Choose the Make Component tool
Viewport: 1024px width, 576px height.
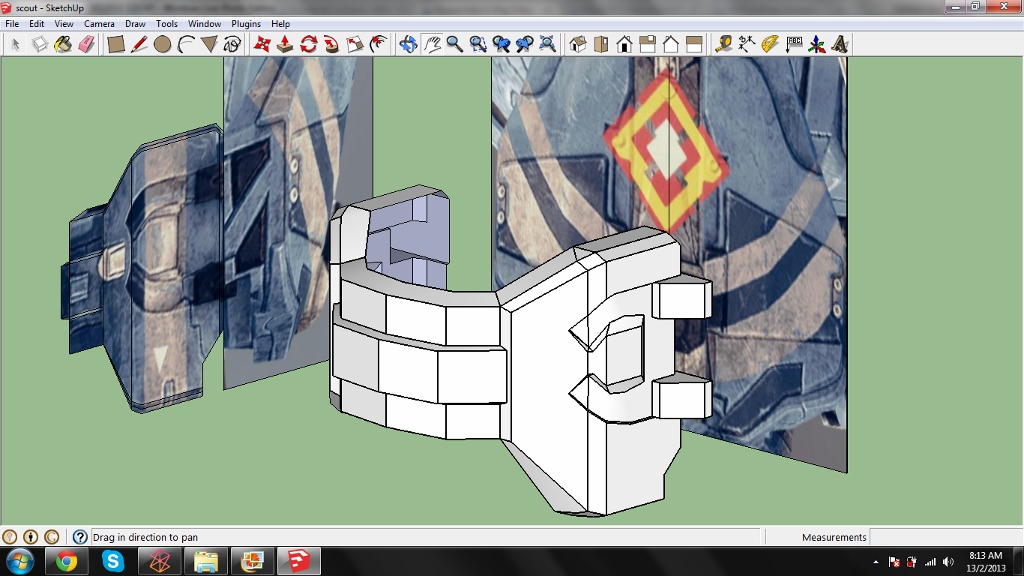tap(40, 44)
